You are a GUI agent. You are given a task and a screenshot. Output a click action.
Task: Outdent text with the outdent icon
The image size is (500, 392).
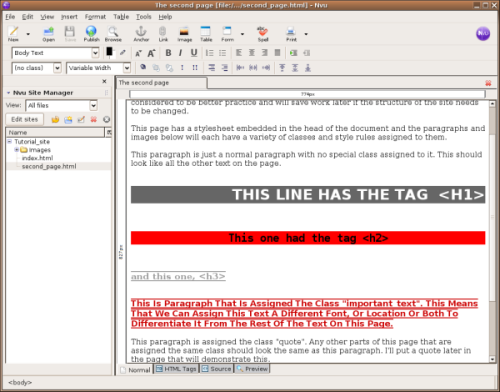point(306,53)
